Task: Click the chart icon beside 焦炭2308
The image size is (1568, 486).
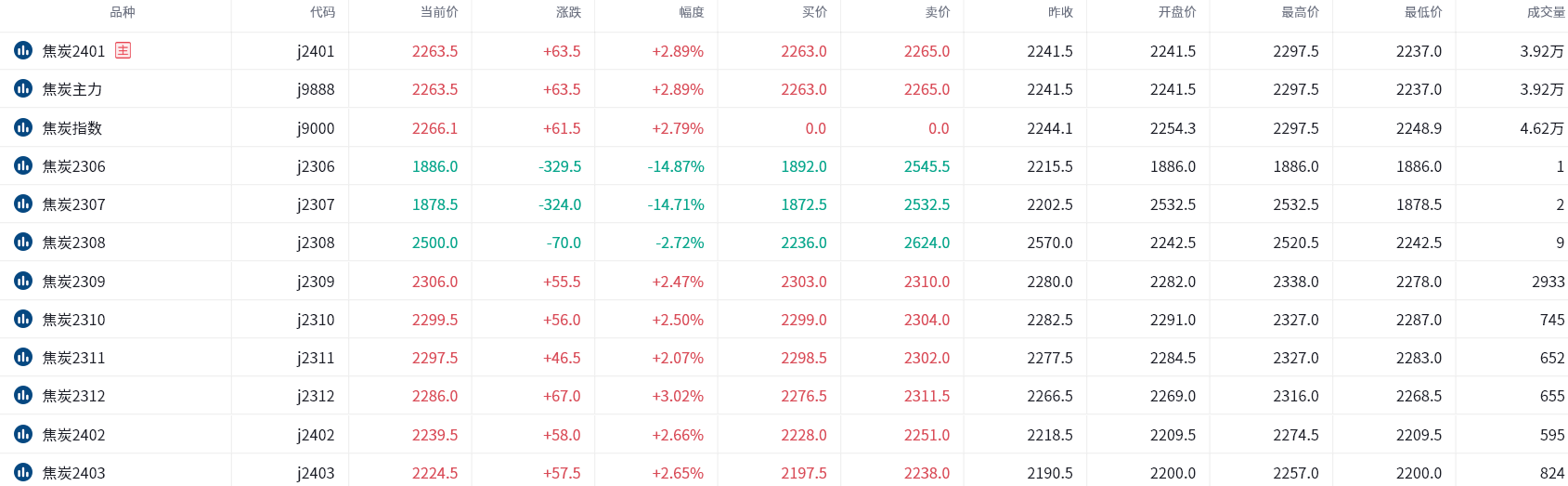Action: click(23, 242)
